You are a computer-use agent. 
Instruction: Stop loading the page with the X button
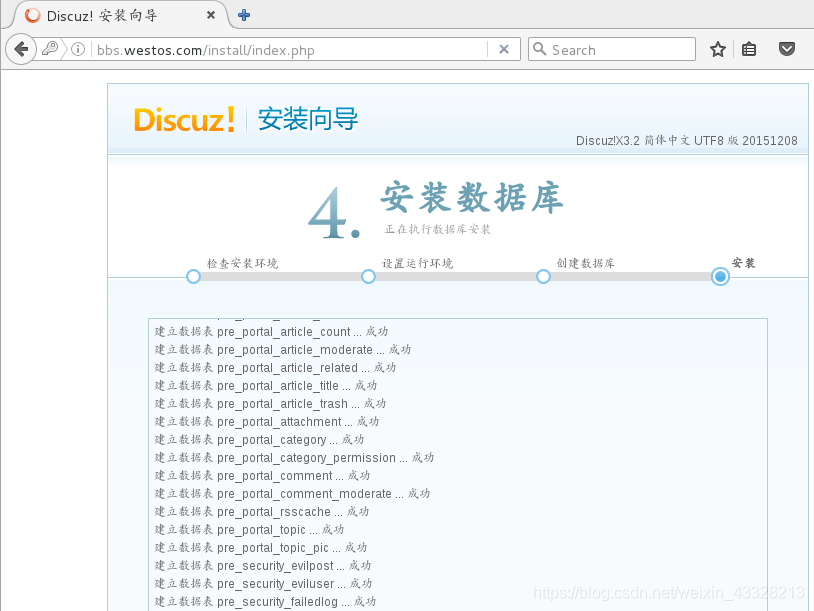coord(504,49)
